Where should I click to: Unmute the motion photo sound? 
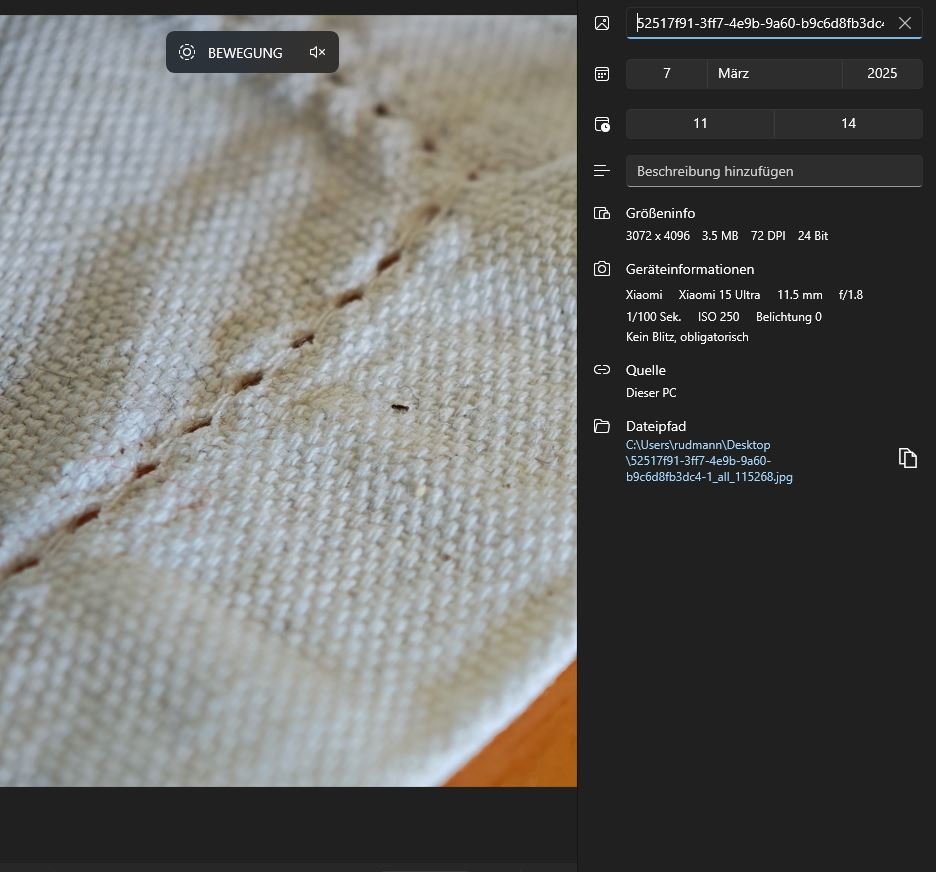pos(317,53)
